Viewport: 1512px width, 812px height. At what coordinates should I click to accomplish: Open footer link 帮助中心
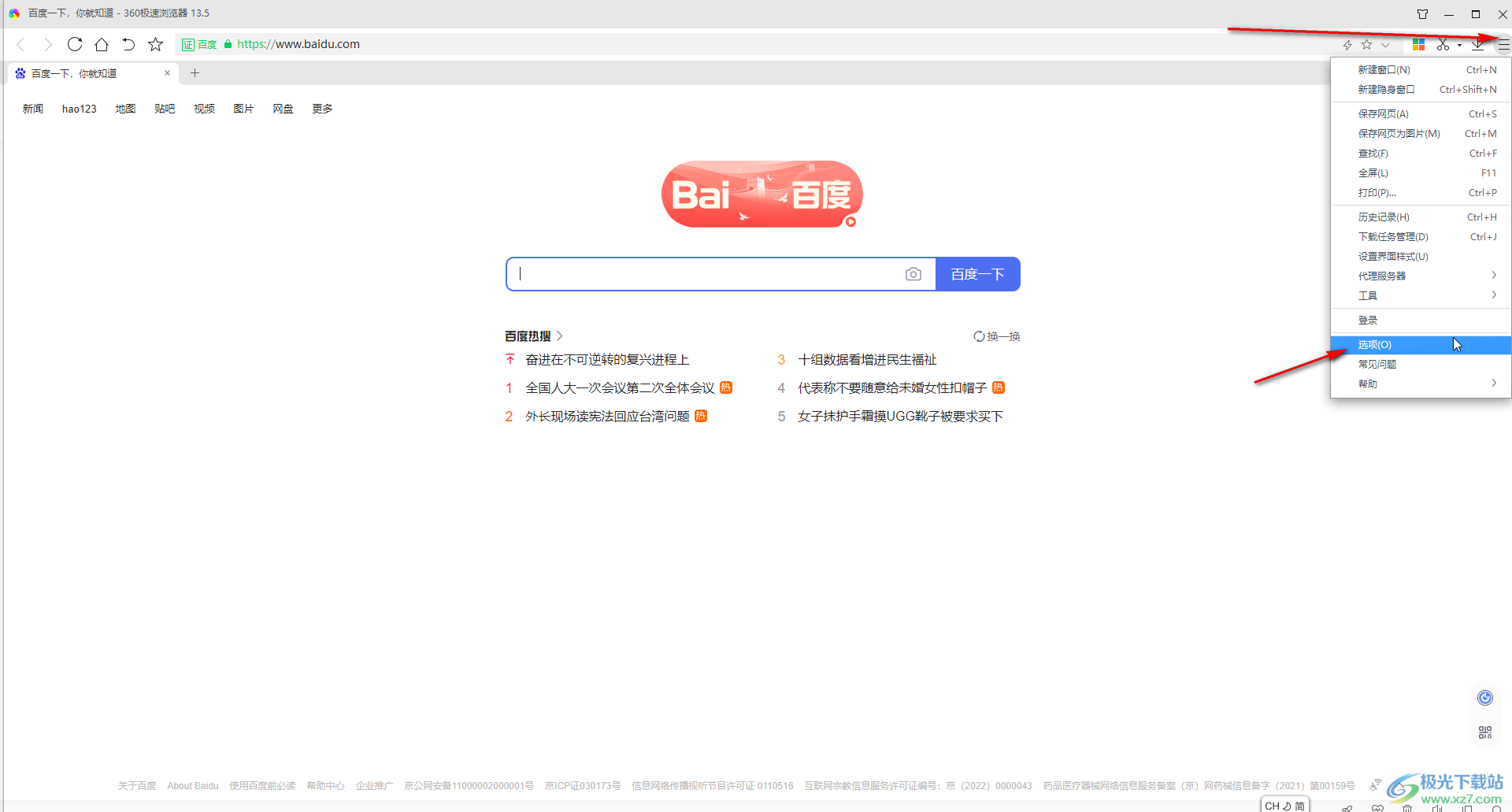325,786
